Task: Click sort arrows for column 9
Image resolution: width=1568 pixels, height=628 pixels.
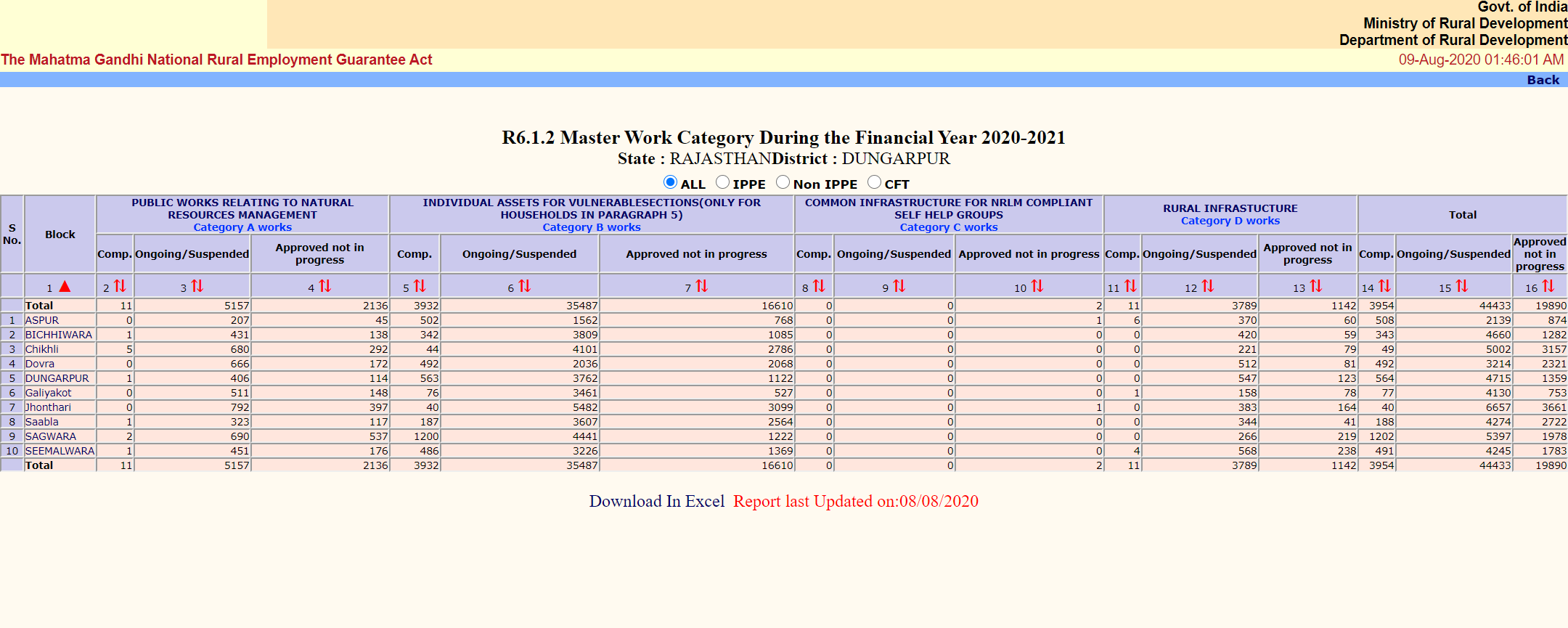Action: coord(899,287)
